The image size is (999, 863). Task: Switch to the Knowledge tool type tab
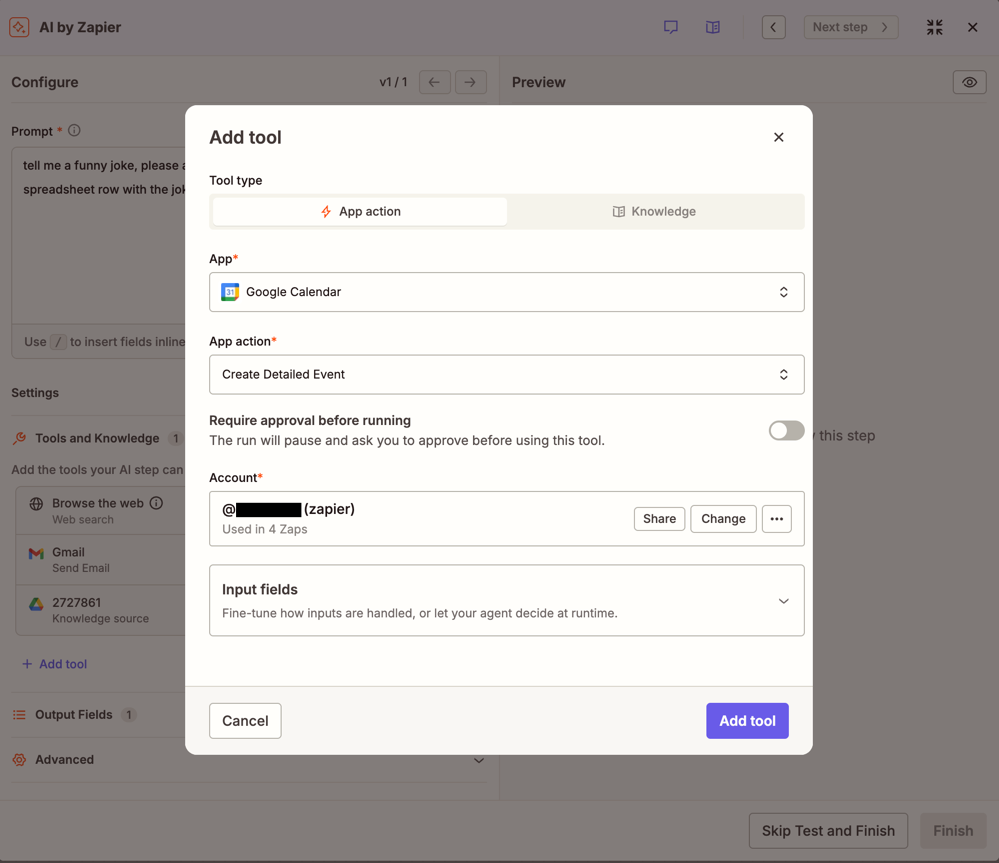coord(654,211)
